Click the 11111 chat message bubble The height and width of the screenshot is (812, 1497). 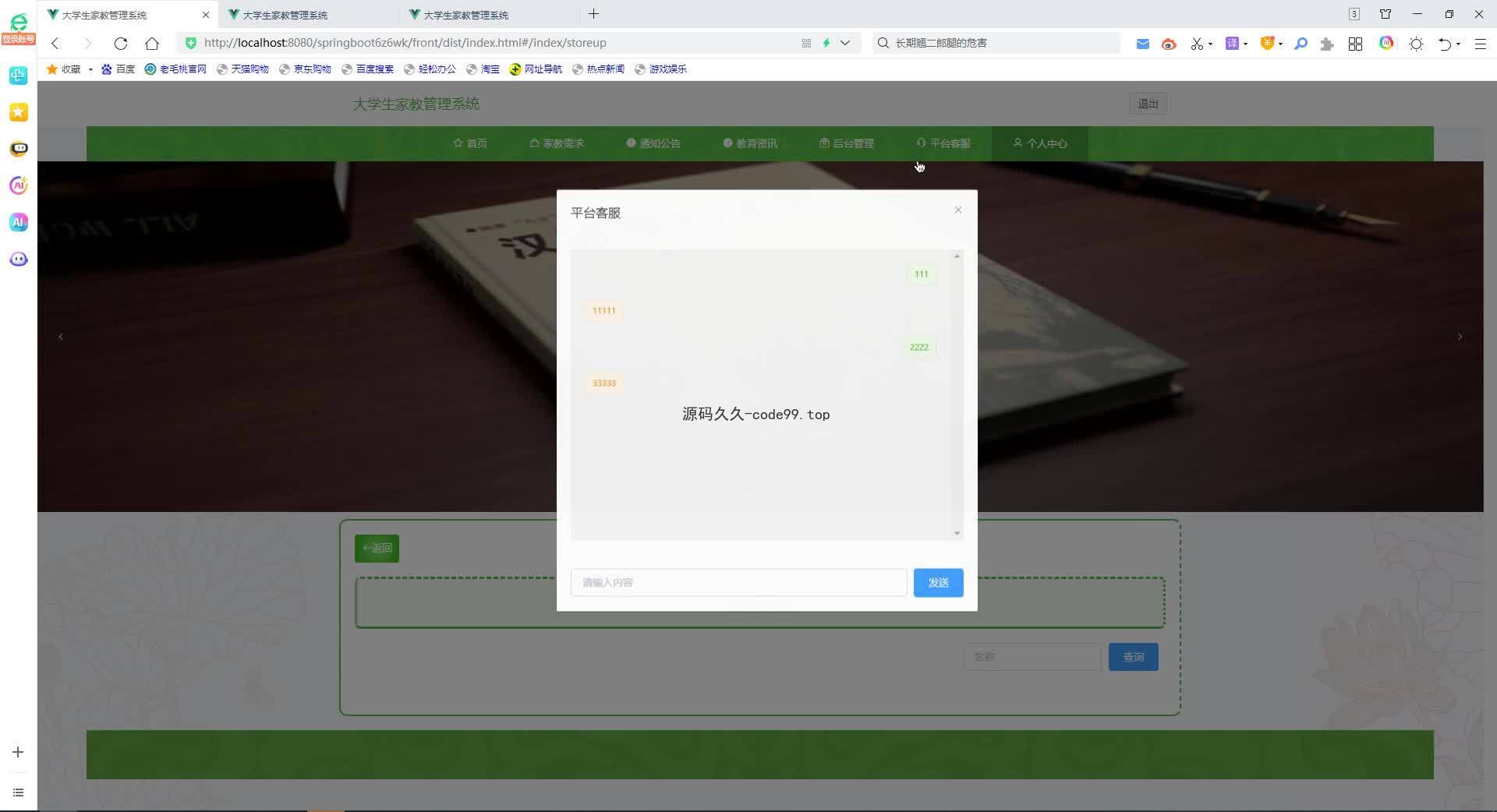604,311
